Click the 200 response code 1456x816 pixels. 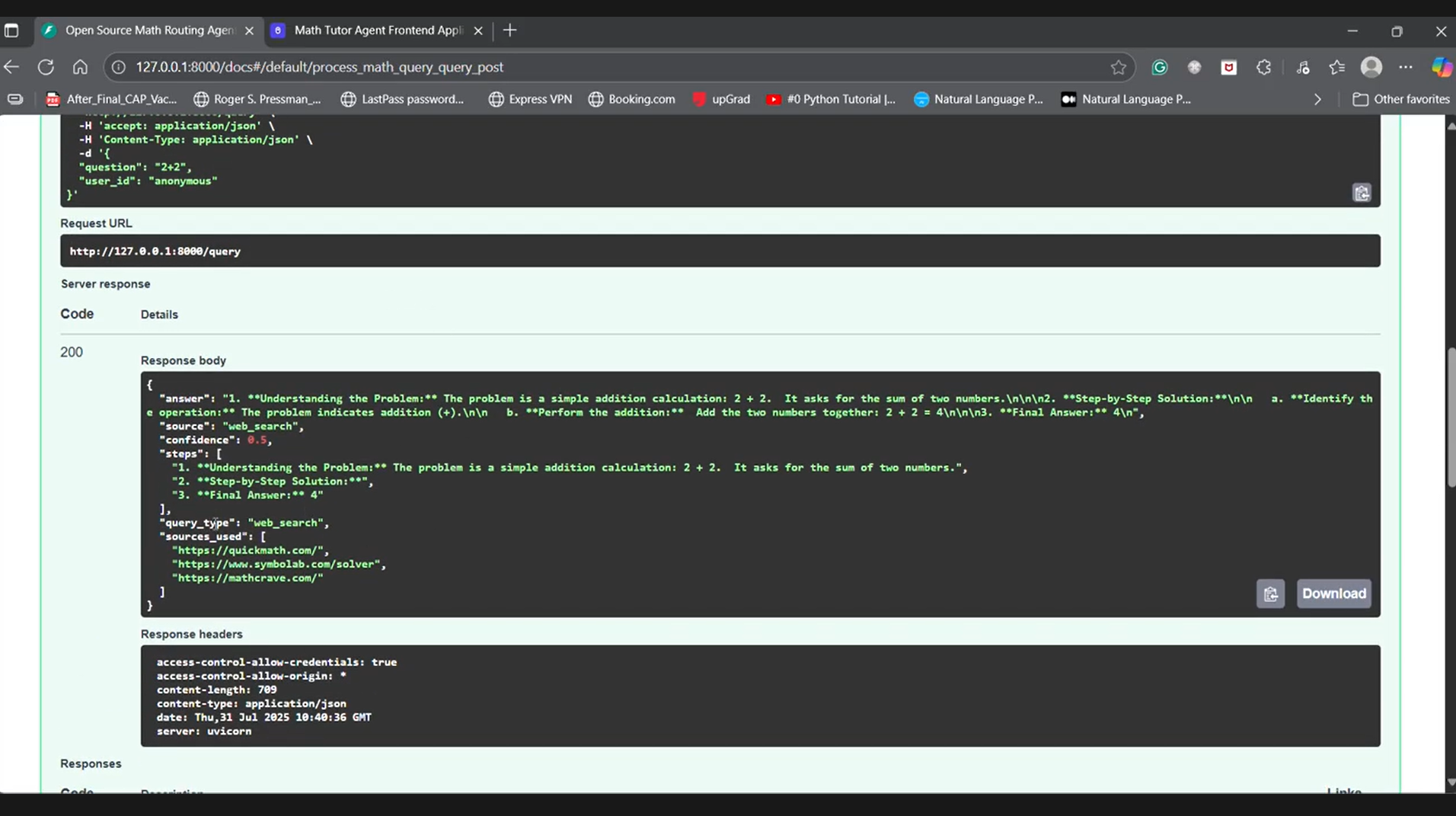72,352
